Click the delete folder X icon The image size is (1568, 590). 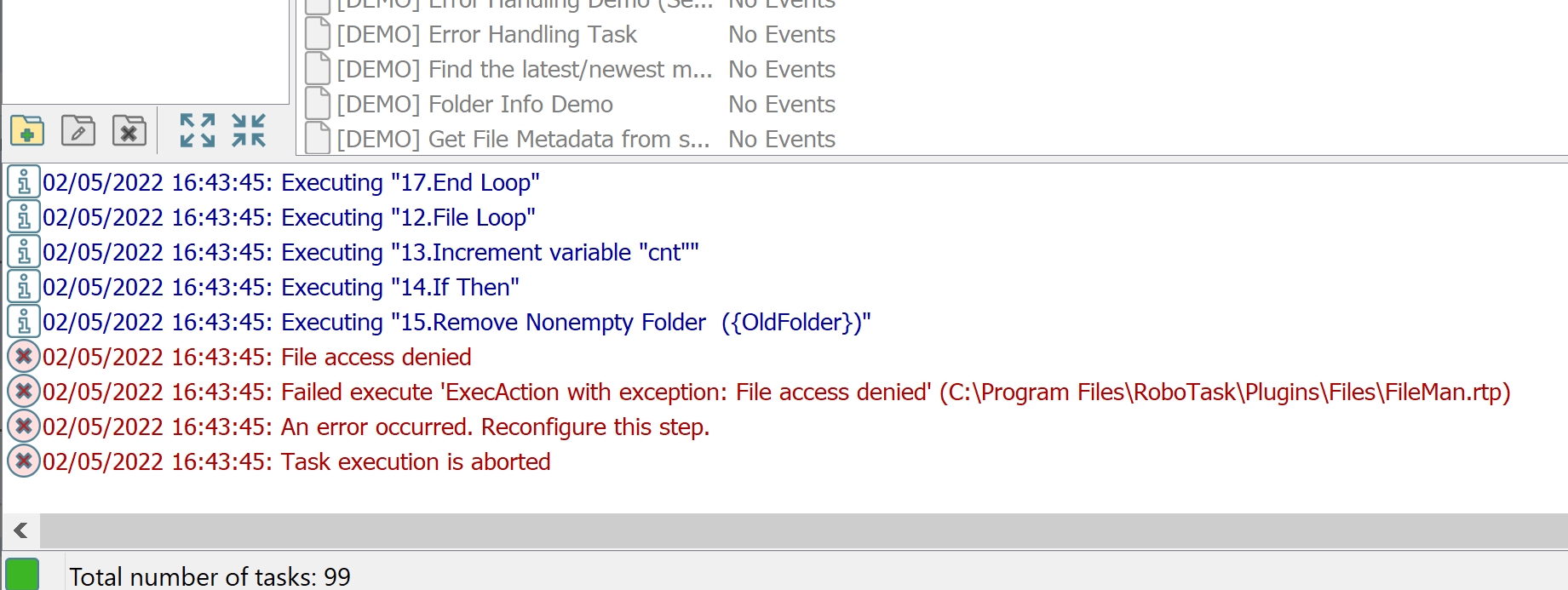point(129,131)
